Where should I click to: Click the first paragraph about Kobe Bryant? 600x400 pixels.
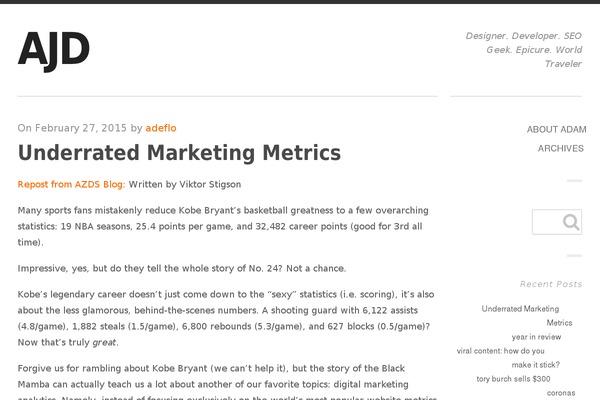[220, 226]
